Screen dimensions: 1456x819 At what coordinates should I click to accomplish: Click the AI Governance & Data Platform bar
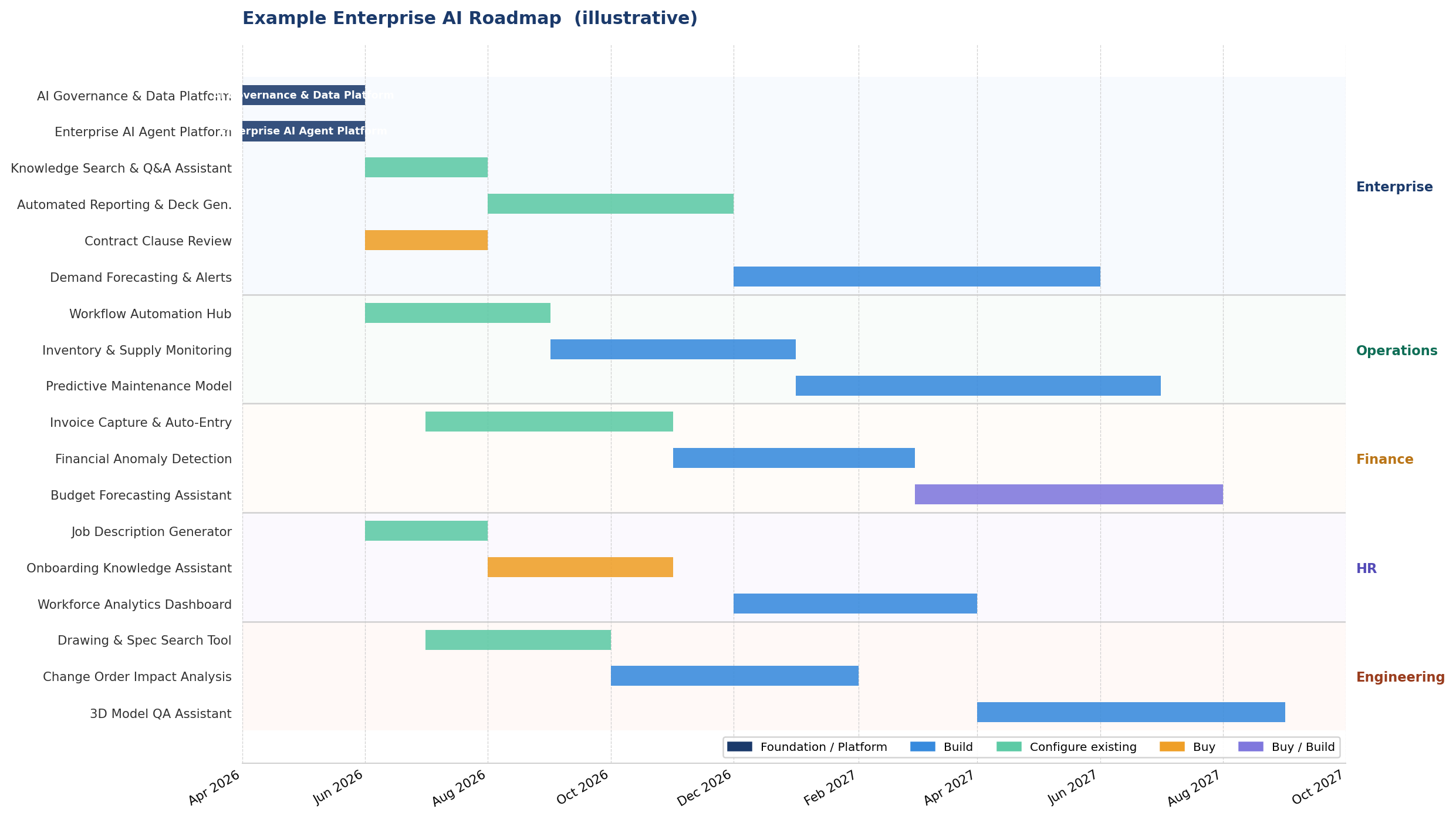pyautogui.click(x=303, y=95)
